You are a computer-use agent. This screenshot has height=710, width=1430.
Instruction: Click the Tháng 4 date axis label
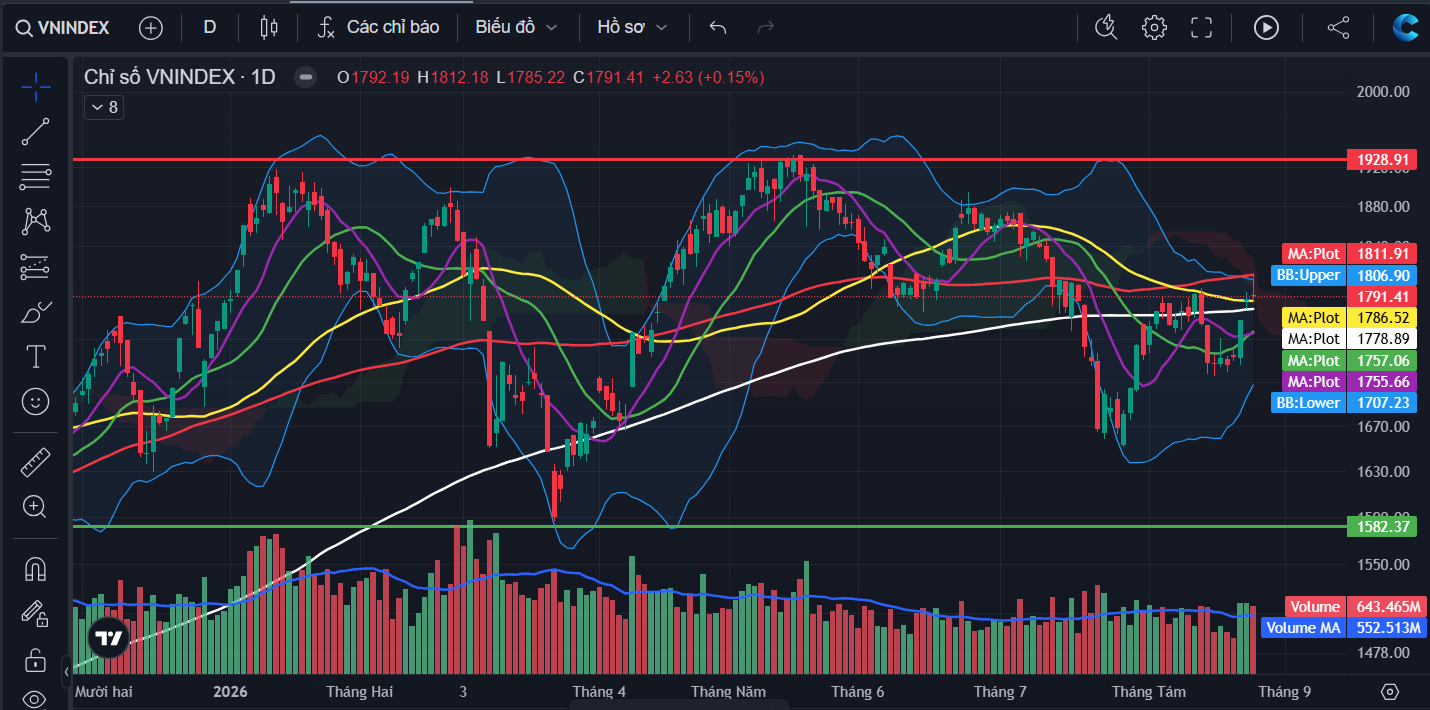tap(599, 692)
